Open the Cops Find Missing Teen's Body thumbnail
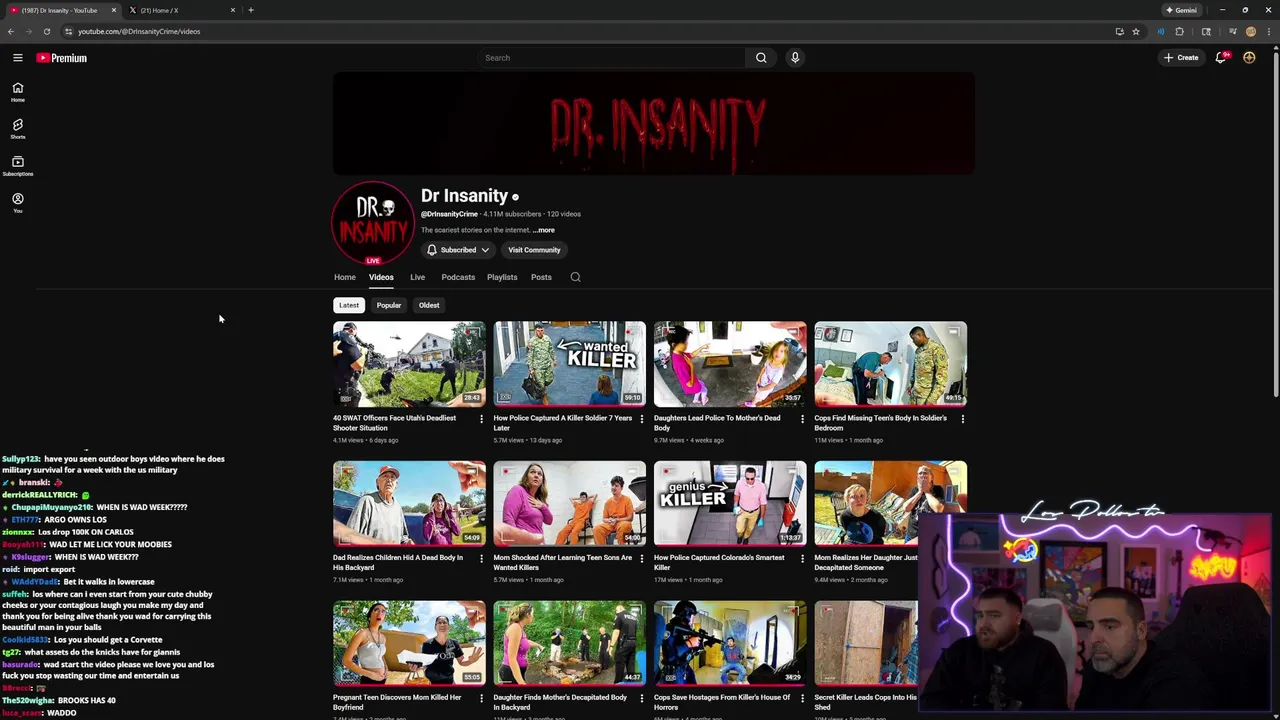 890,363
